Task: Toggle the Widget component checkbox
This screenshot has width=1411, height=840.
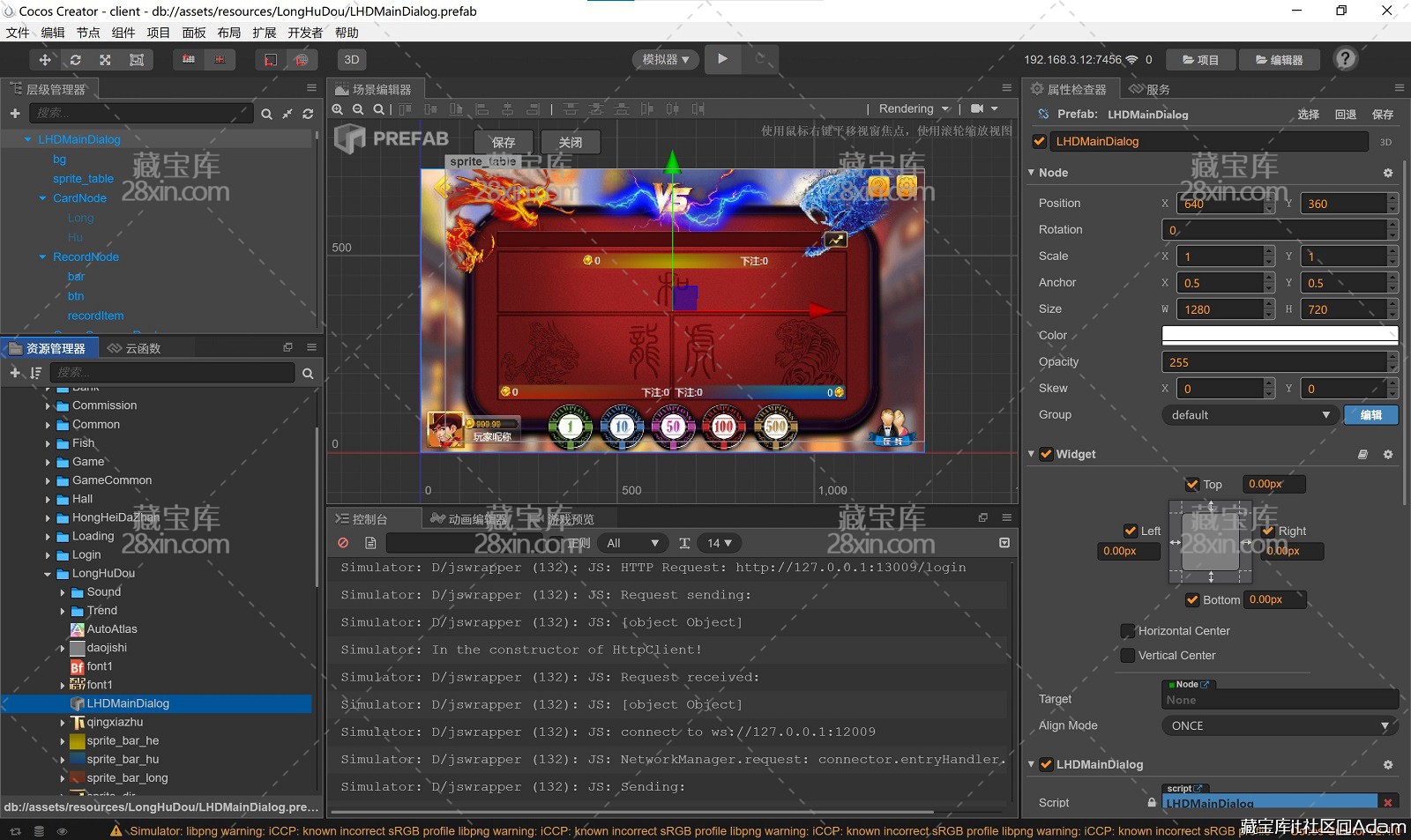Action: 1046,454
